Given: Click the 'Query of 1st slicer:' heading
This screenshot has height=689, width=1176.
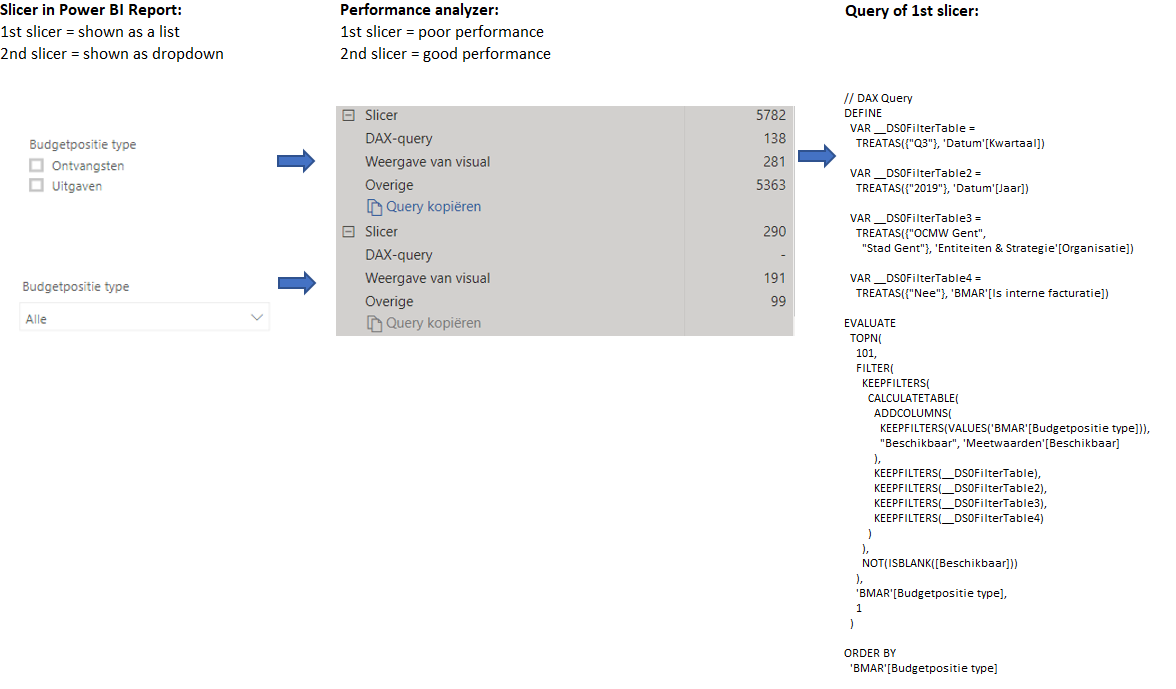Looking at the screenshot, I should (911, 11).
